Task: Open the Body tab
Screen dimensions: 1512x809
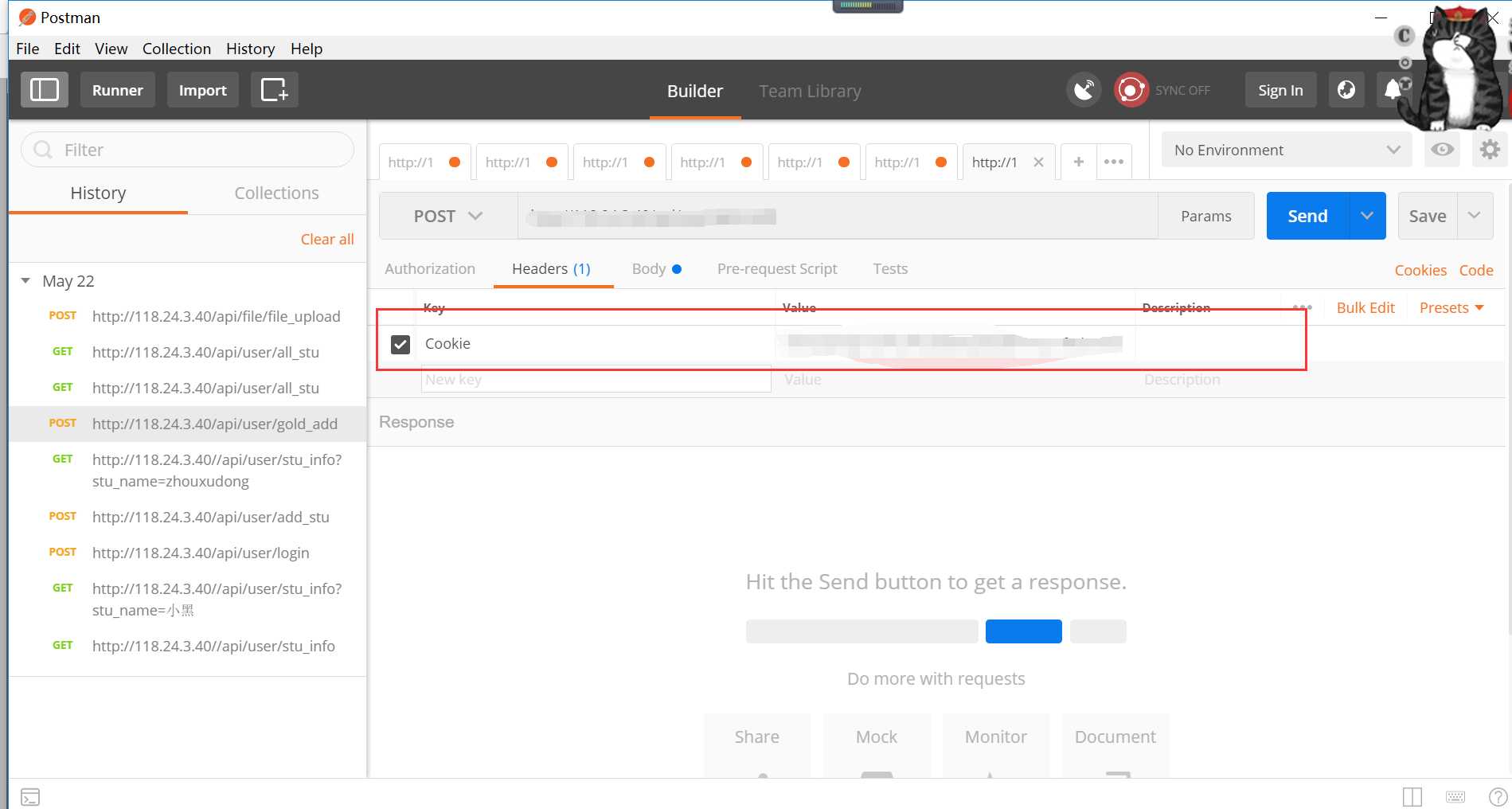Action: point(656,268)
